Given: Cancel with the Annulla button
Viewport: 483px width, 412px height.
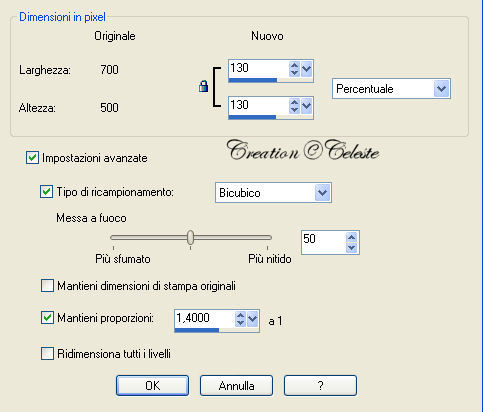Looking at the screenshot, I should pyautogui.click(x=236, y=386).
